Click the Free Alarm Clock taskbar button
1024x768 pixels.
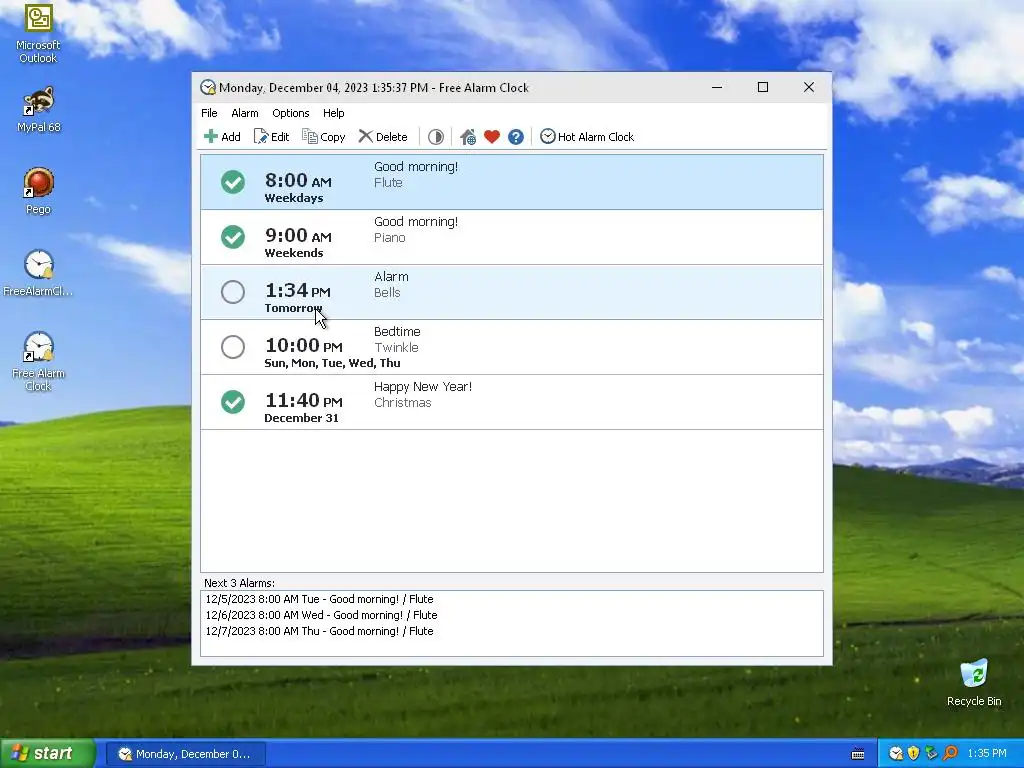185,754
